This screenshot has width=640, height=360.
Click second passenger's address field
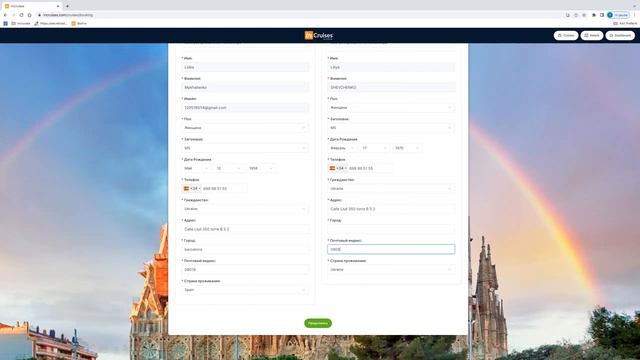click(x=391, y=209)
